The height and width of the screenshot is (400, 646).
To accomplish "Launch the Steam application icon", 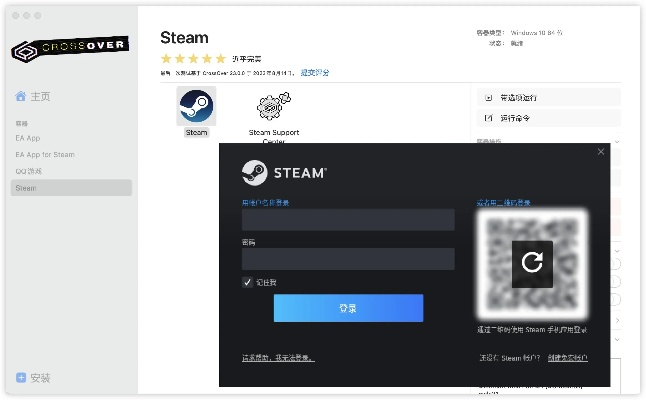I will [196, 106].
